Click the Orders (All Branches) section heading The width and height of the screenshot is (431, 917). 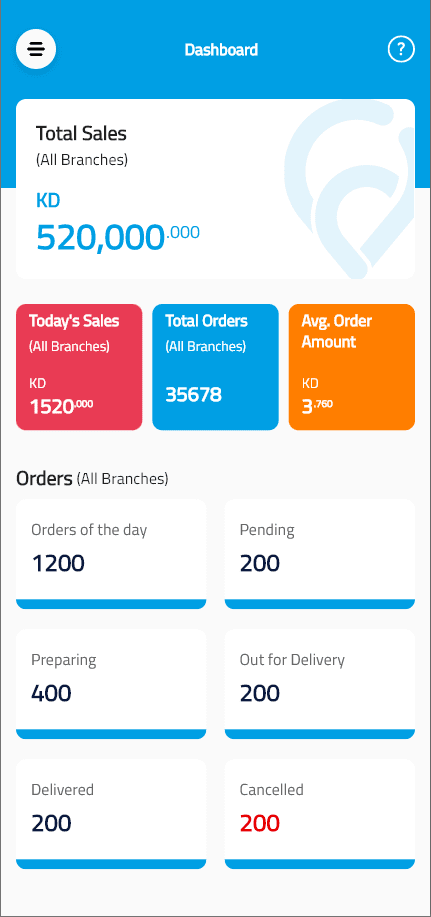coord(92,479)
